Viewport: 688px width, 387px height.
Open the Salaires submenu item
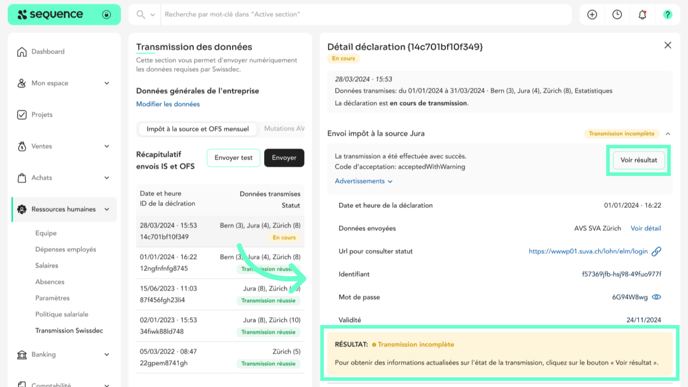(x=47, y=266)
